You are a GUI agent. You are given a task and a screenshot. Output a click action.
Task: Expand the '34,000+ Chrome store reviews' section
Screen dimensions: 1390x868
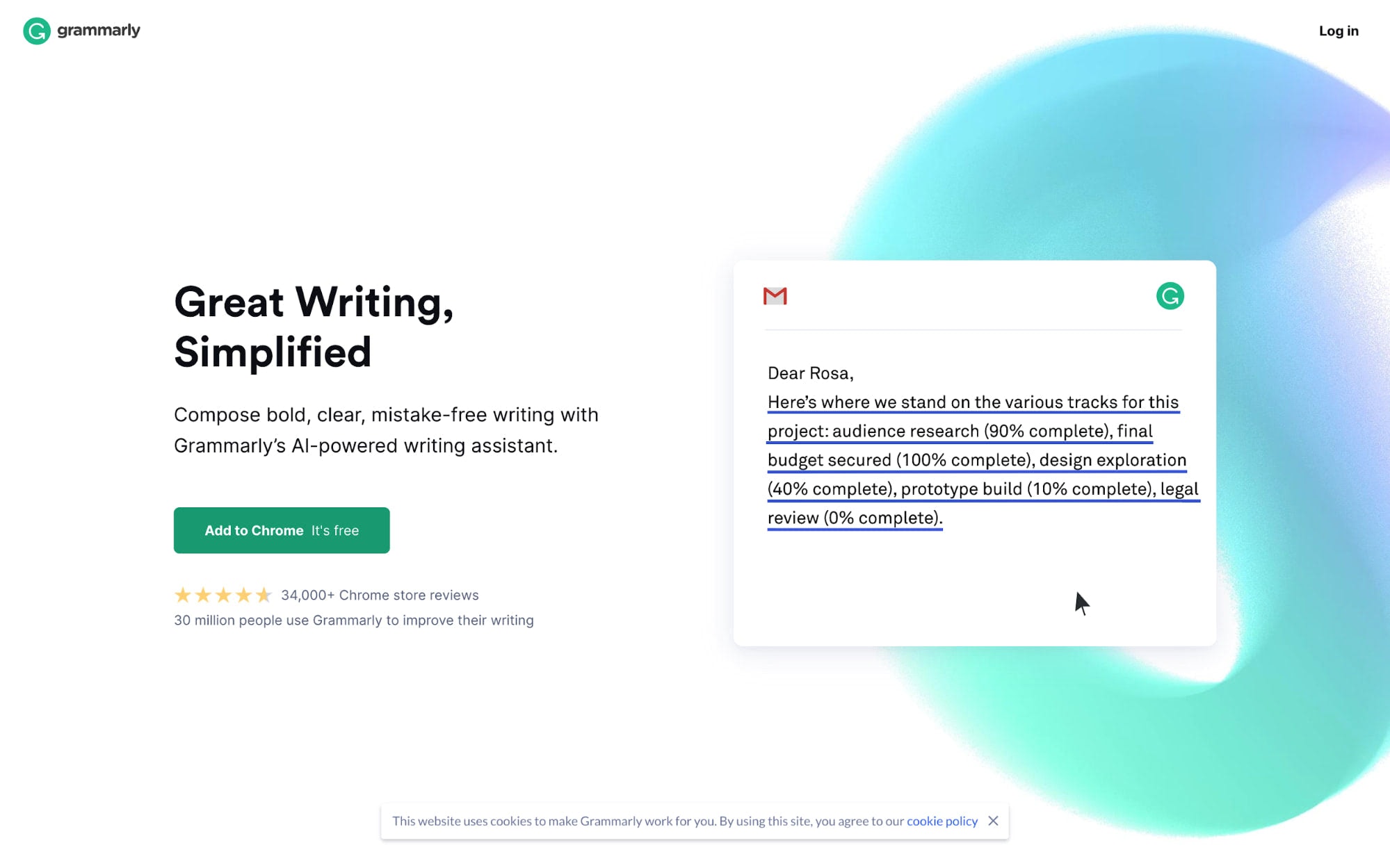380,595
